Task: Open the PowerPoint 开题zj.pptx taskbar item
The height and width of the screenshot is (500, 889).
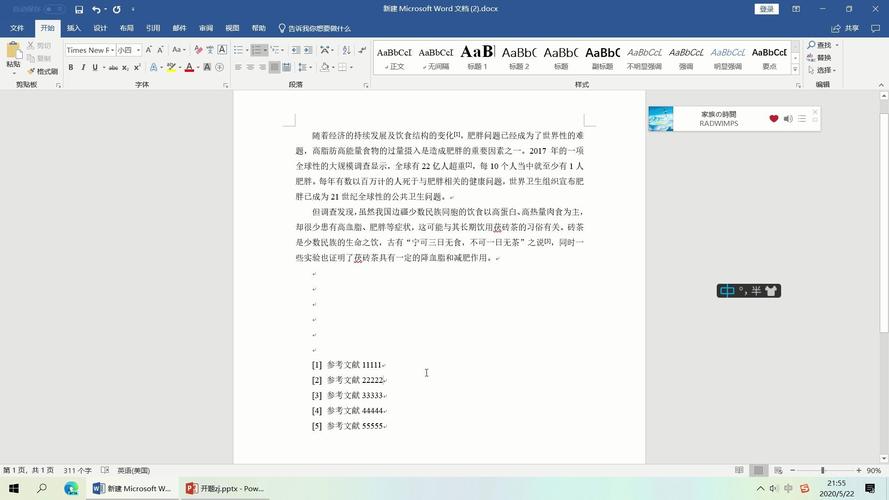Action: [226, 488]
